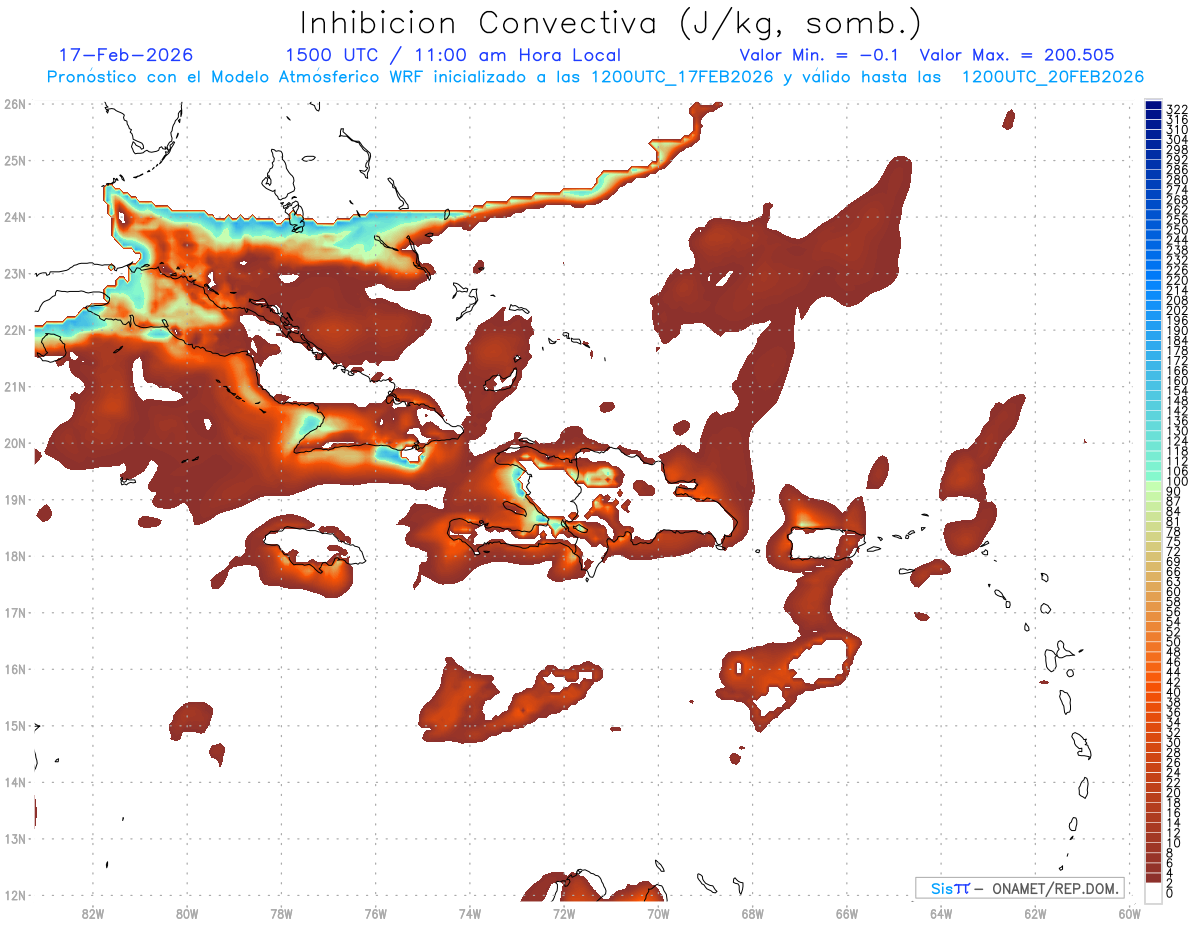
Task: Click the darkest blue legend swatch for 322
Action: (1153, 104)
